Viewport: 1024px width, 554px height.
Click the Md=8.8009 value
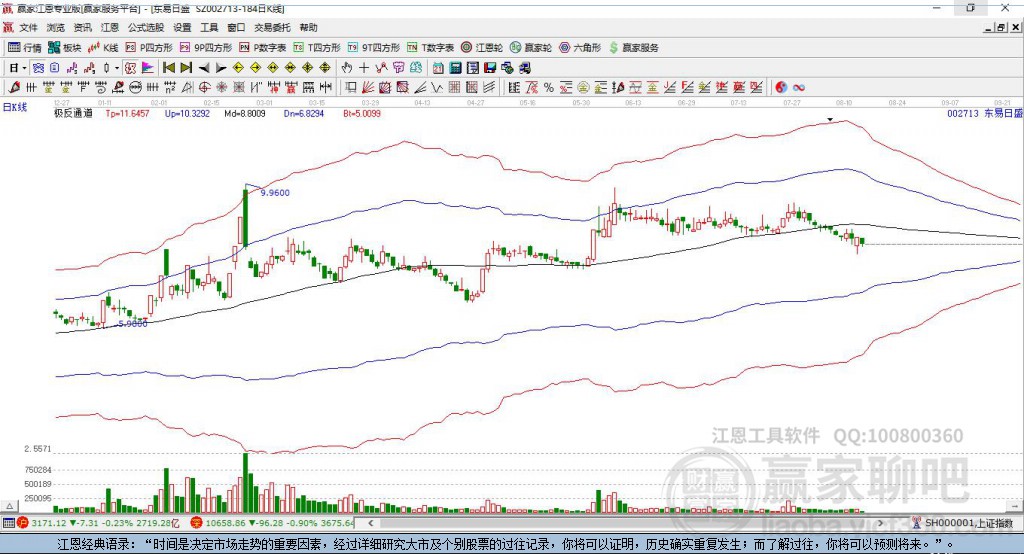[245, 114]
